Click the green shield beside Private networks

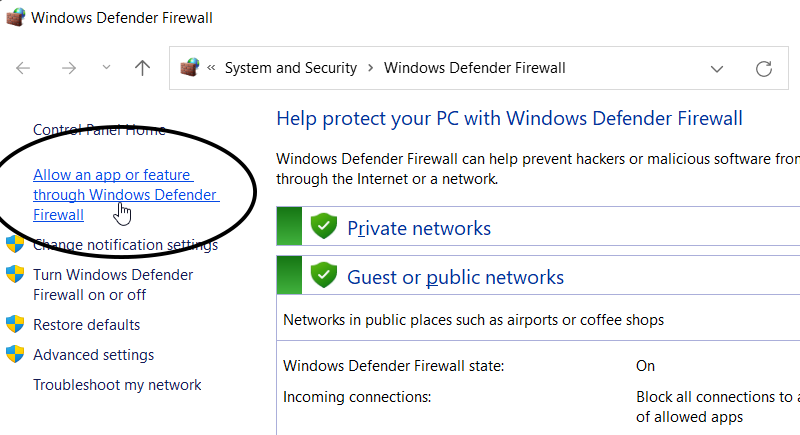point(324,226)
